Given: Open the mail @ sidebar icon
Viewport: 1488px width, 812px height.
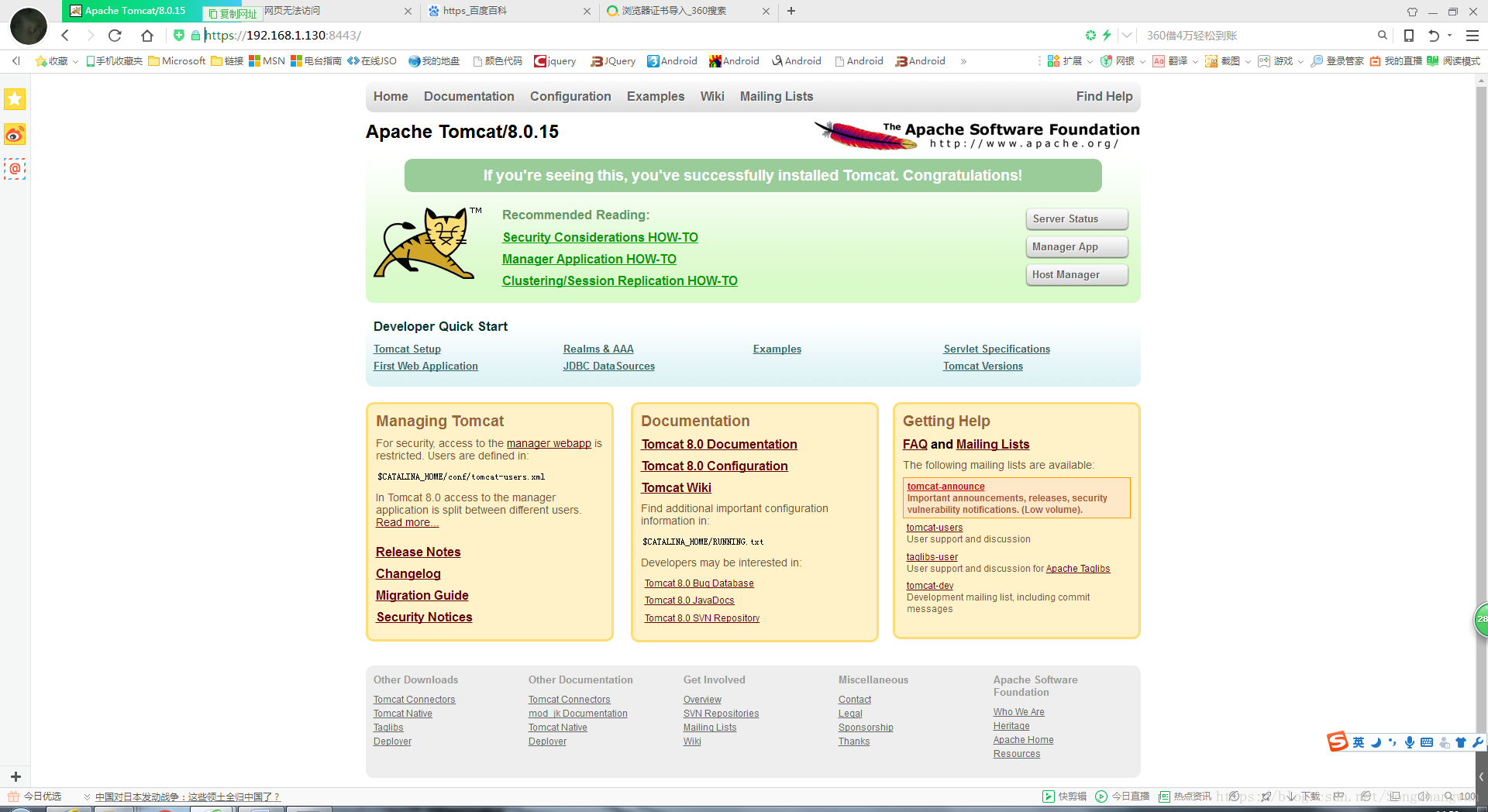Looking at the screenshot, I should coord(15,169).
